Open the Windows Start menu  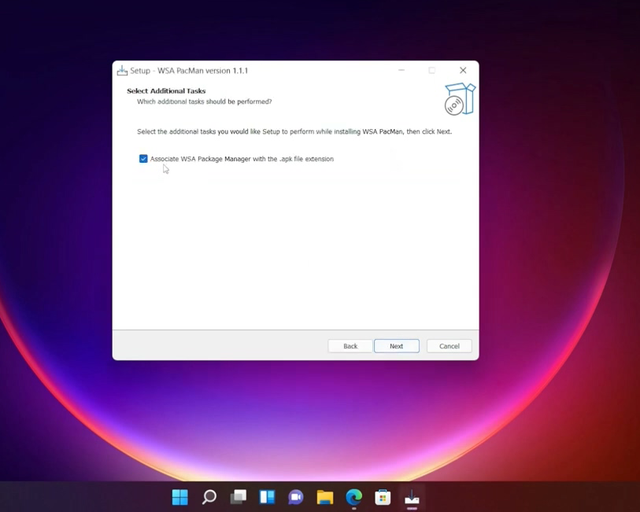coord(180,497)
